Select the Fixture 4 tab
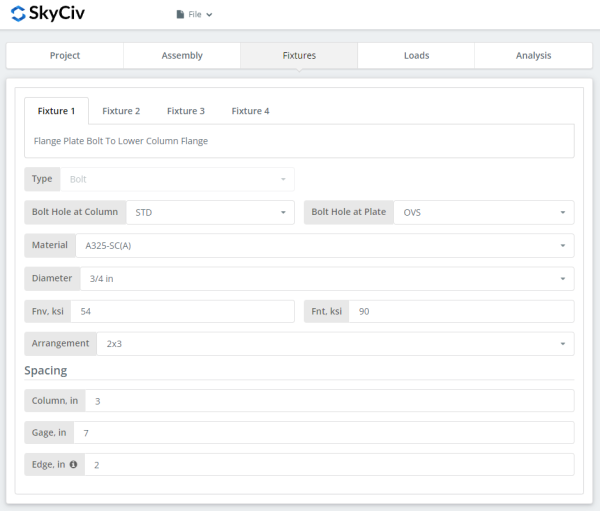 [x=250, y=111]
